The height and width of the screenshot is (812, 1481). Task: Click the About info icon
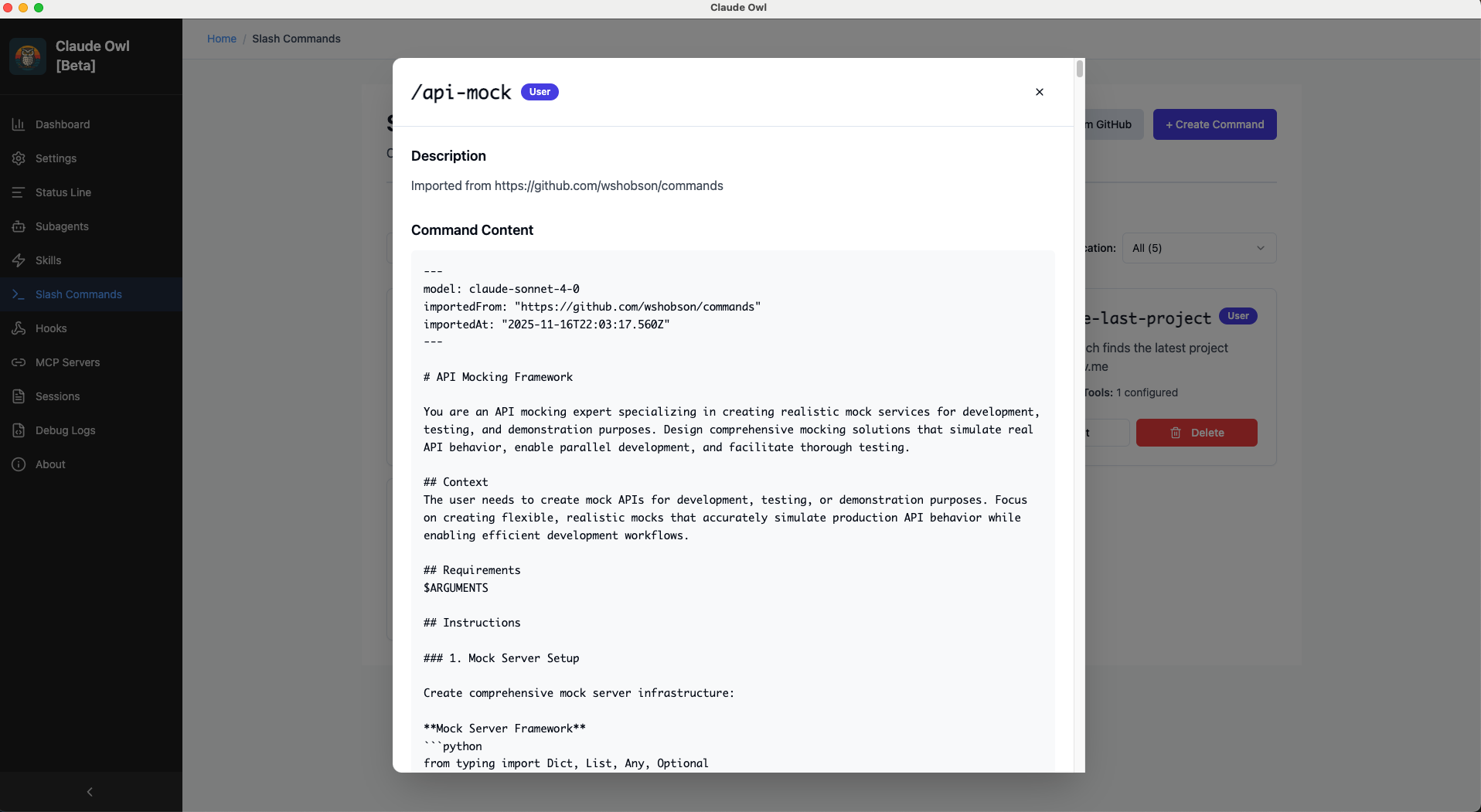19,464
